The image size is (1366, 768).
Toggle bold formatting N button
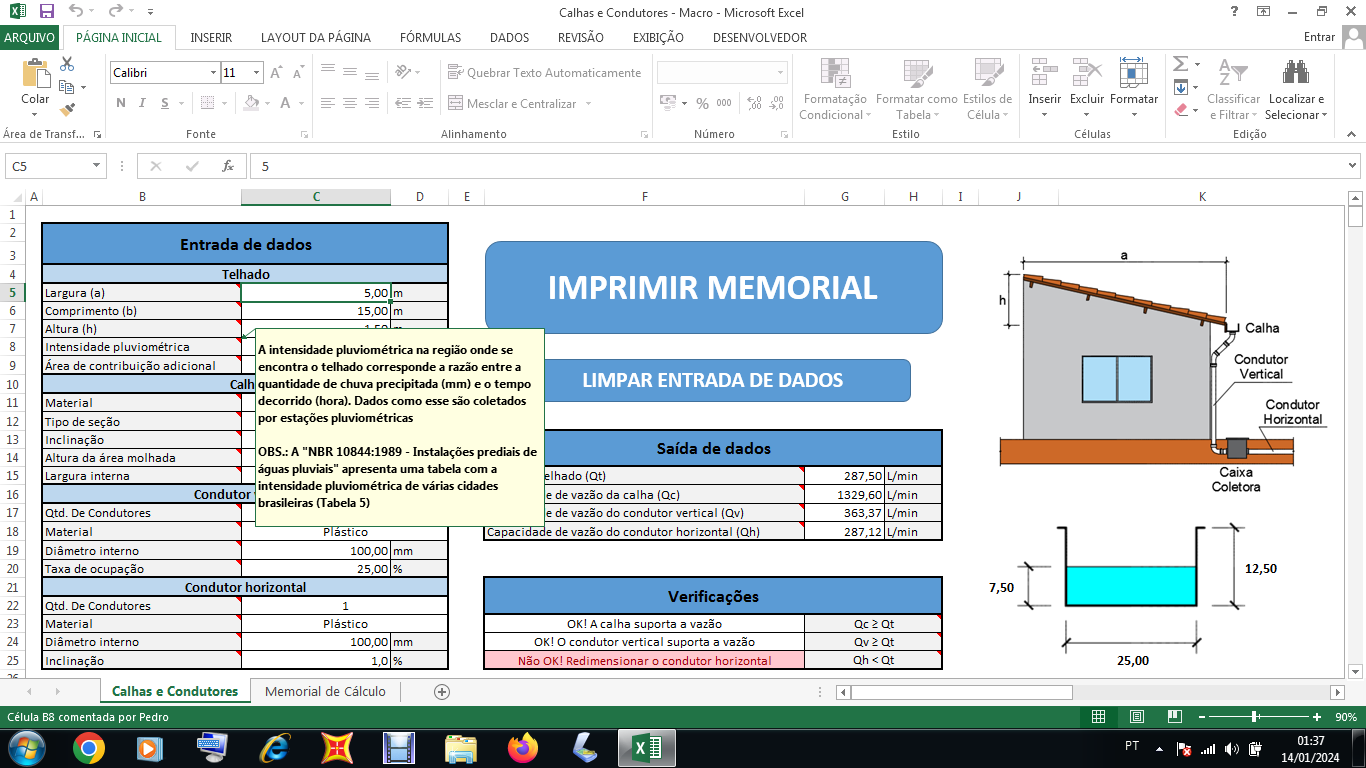pos(121,103)
